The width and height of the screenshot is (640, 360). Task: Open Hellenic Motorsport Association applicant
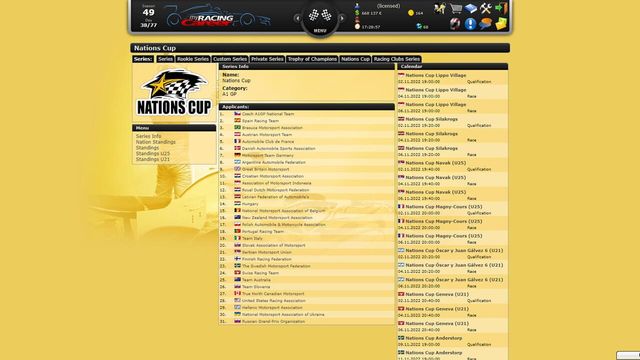pos(272,307)
